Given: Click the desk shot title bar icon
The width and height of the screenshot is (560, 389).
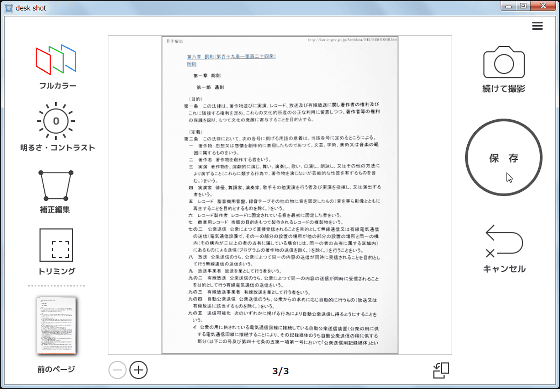Looking at the screenshot, I should click(x=9, y=8).
